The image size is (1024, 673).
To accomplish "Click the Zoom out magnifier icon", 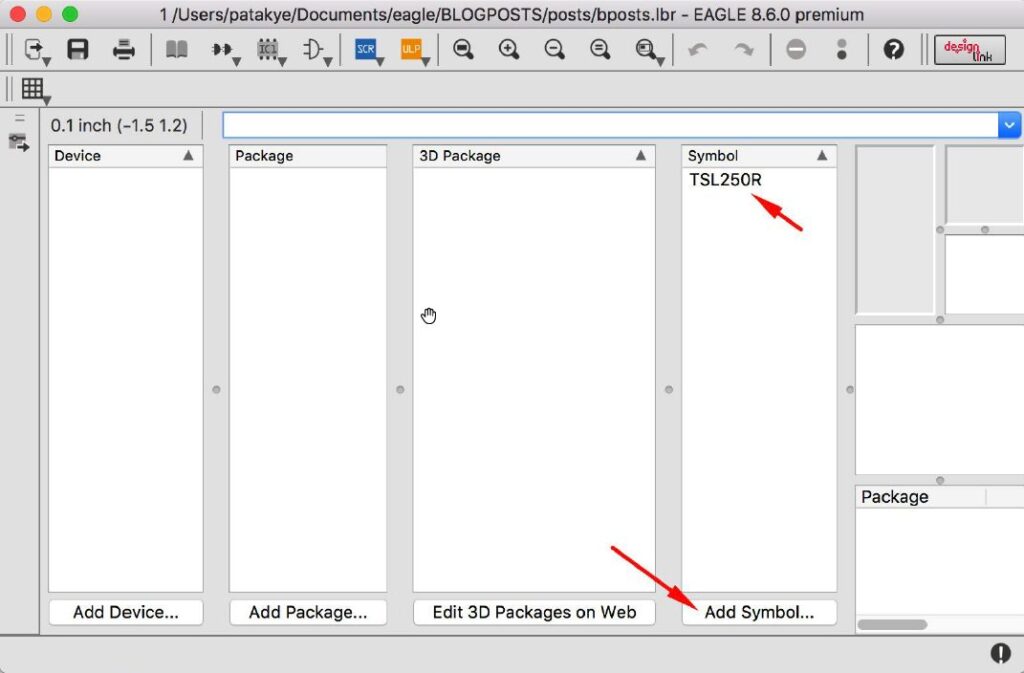I will click(554, 50).
